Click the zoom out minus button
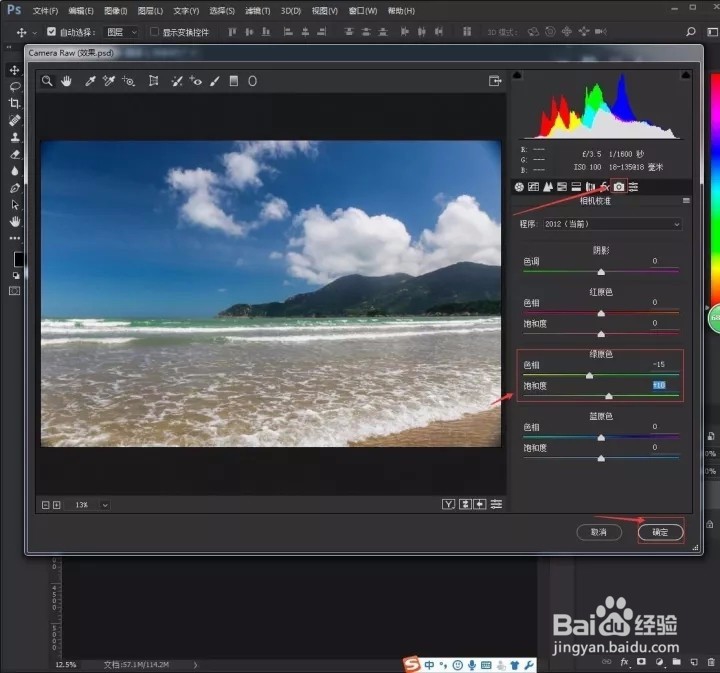 click(45, 505)
